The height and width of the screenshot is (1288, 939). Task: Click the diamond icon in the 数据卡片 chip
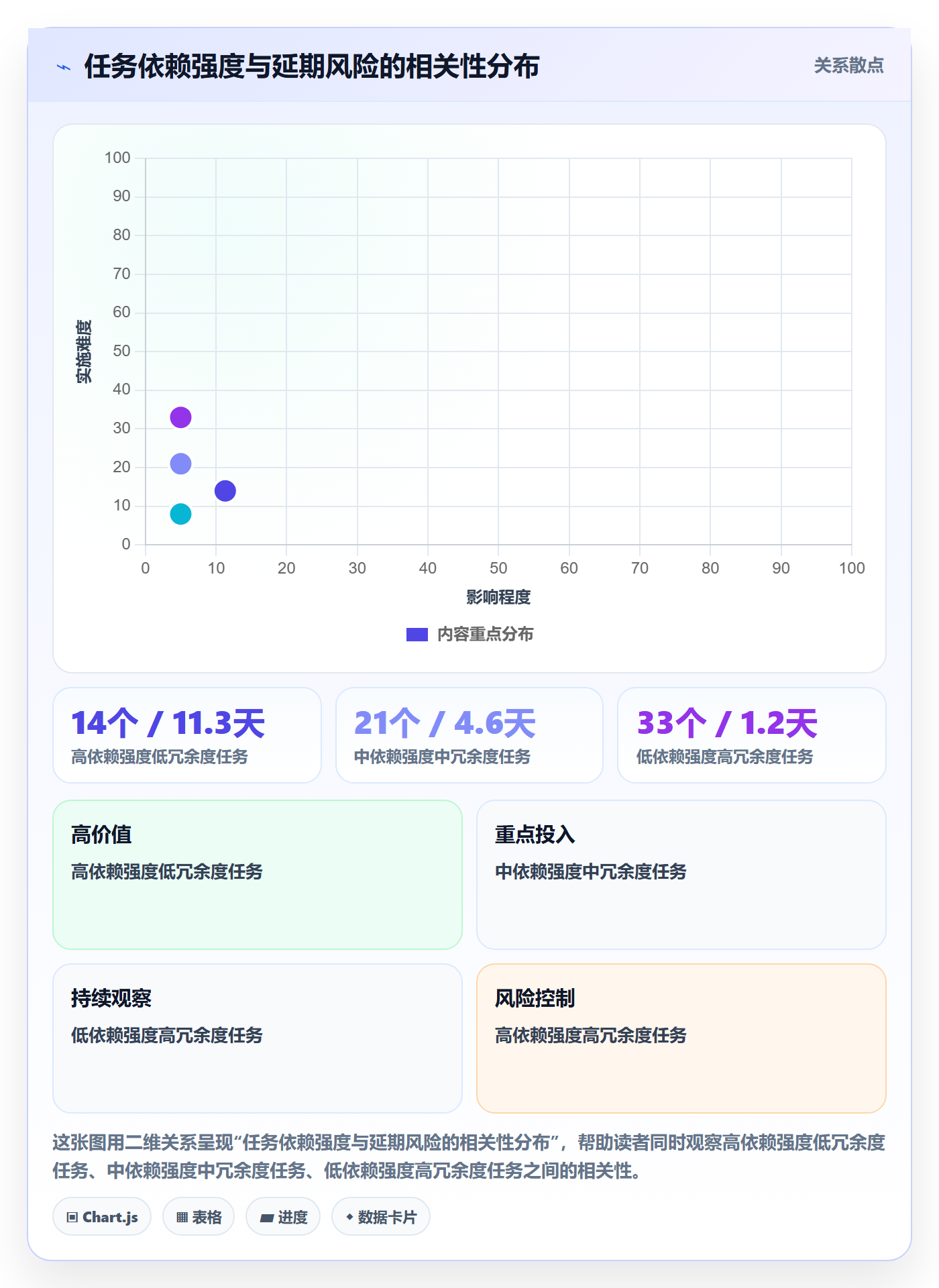coord(349,1217)
